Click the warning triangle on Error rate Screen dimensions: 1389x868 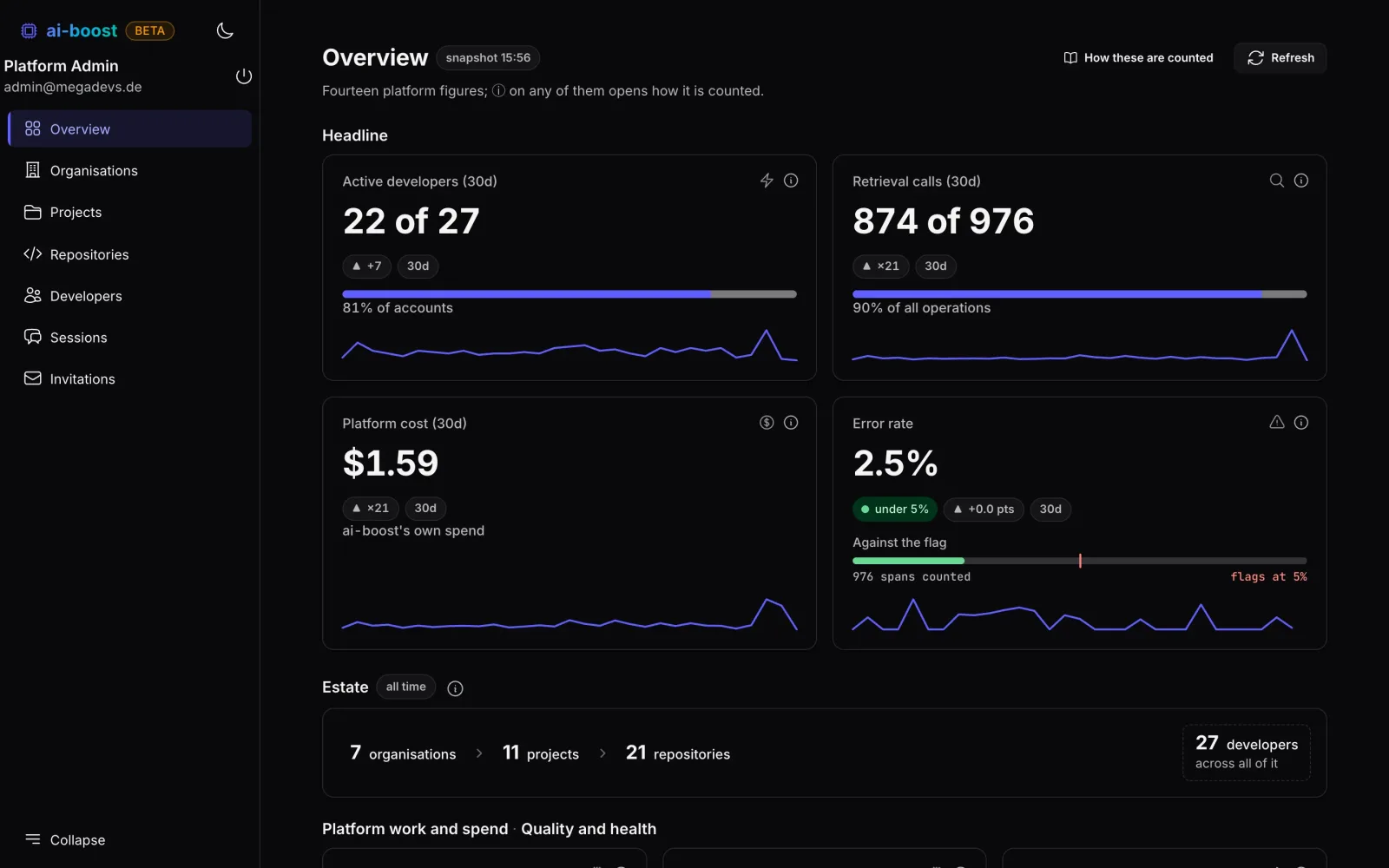click(x=1277, y=423)
